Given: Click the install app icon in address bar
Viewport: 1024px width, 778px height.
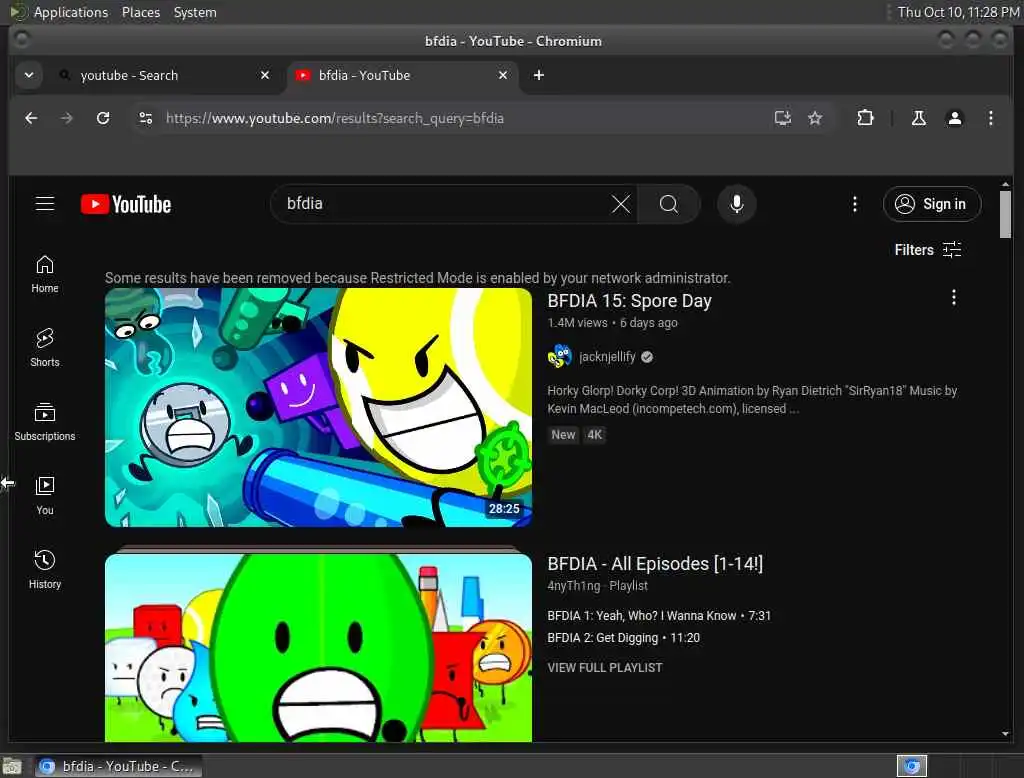Looking at the screenshot, I should click(x=782, y=118).
